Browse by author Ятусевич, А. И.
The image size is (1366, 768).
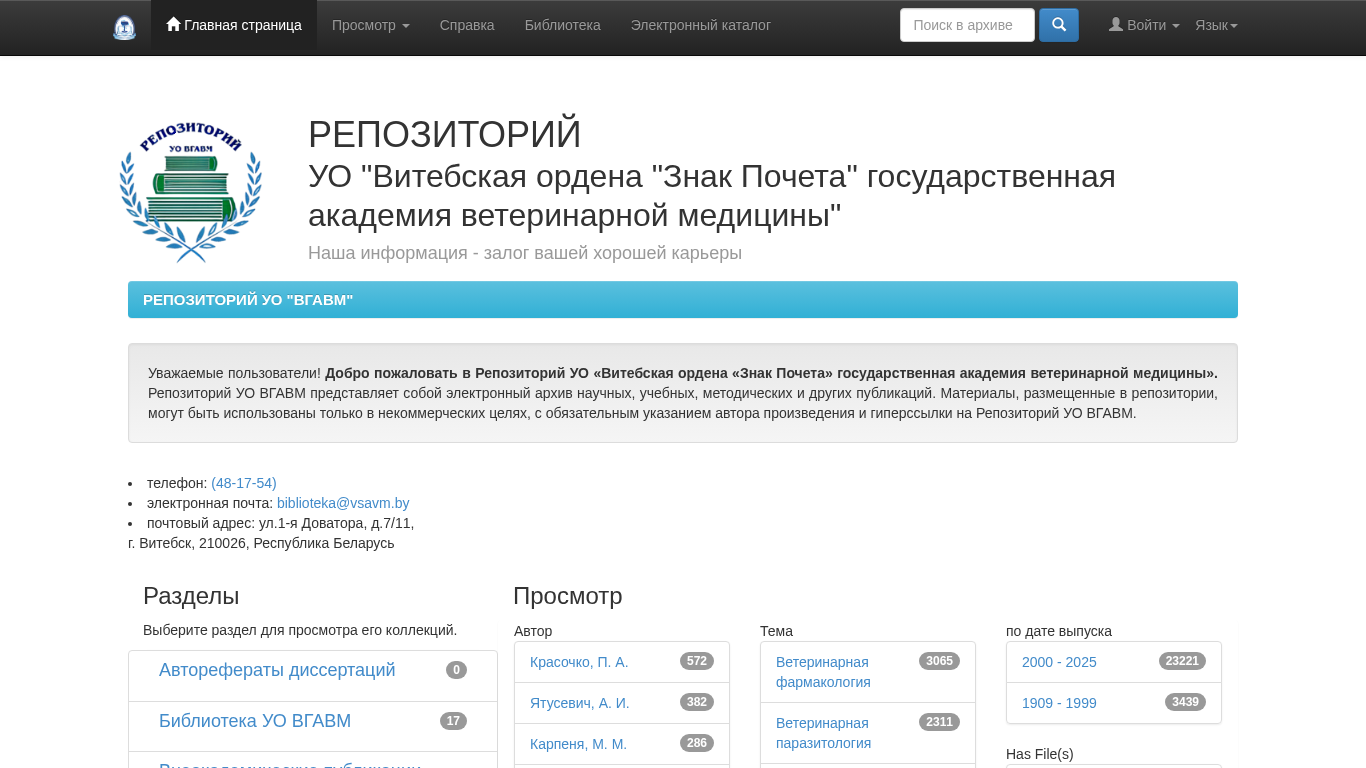pos(579,703)
